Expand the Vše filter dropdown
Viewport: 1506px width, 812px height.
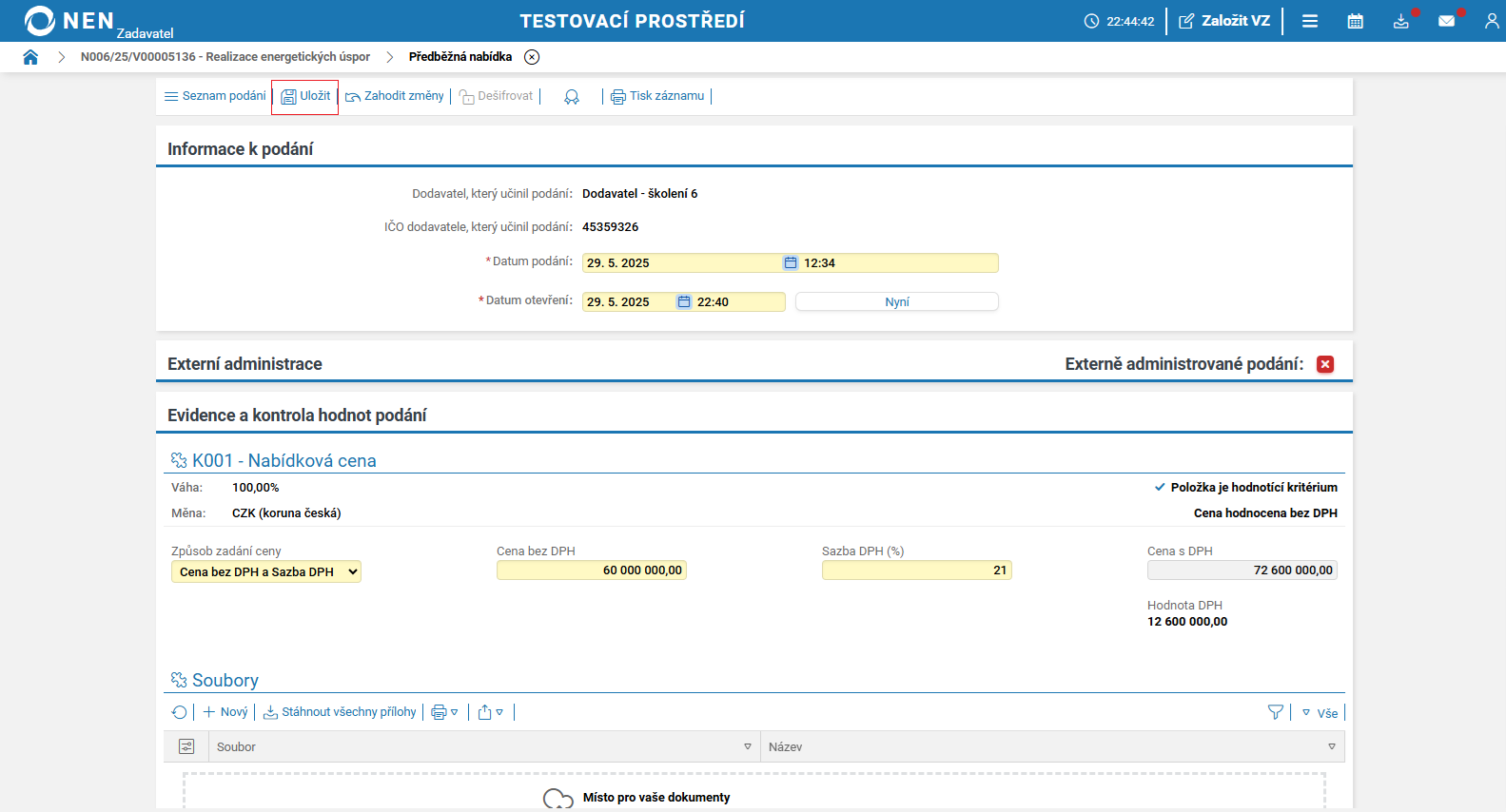(1320, 713)
